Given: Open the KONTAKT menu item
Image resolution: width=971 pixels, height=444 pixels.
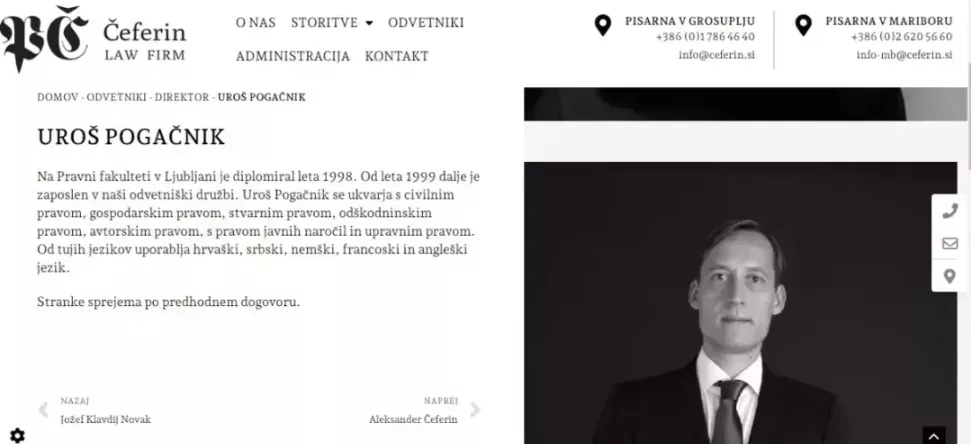Looking at the screenshot, I should click(397, 56).
